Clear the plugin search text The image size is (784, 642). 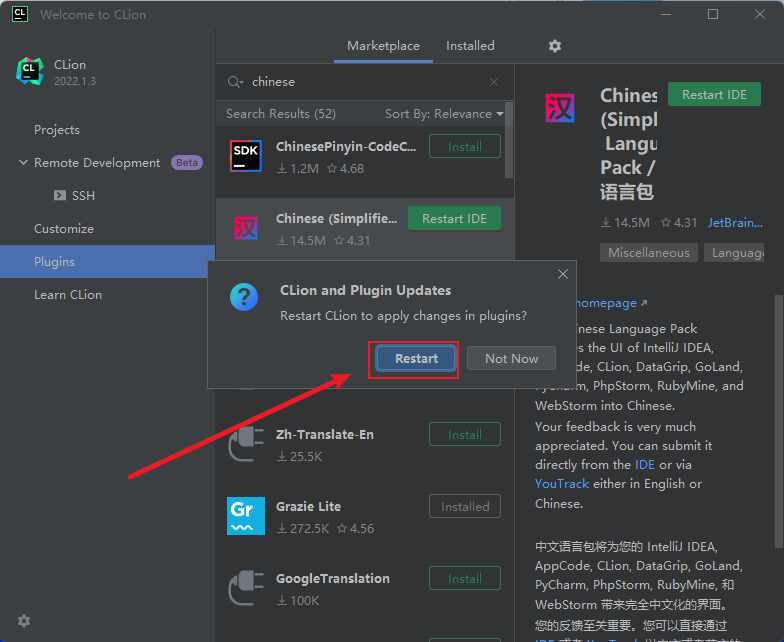(x=494, y=82)
